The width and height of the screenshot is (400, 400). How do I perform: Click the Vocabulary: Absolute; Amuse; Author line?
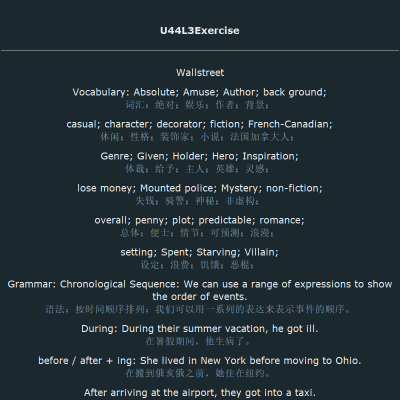point(200,92)
